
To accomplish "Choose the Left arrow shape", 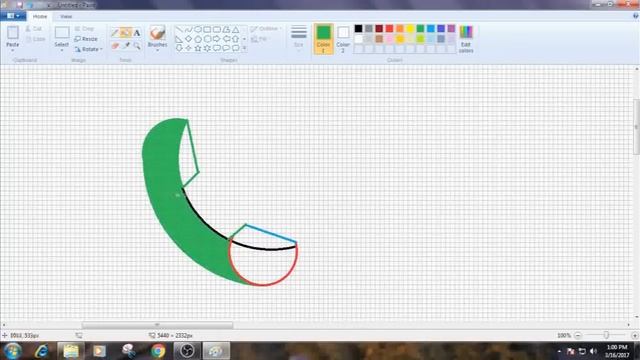I will [x=226, y=39].
